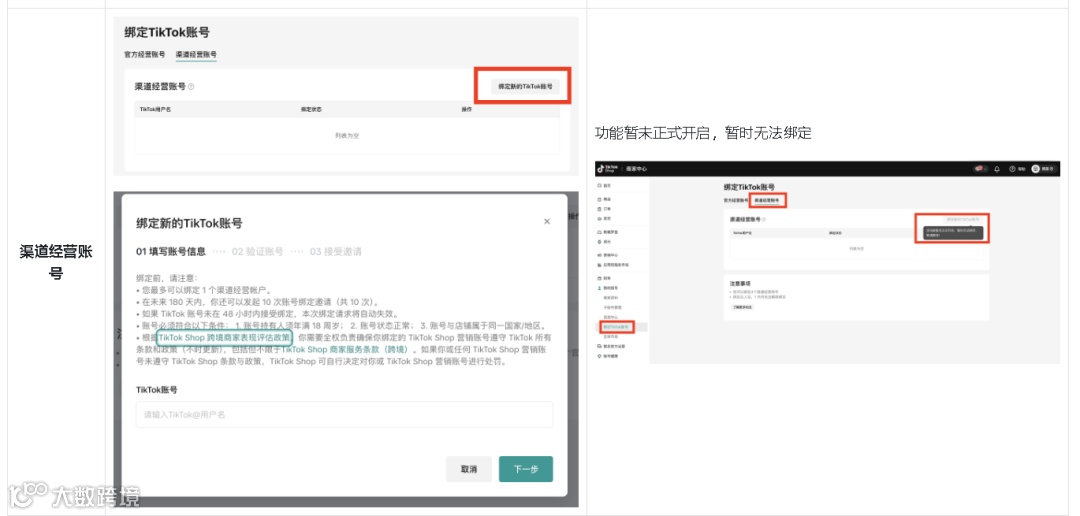
Task: Focus the 请输入TikTok@用户名 input field
Action: (344, 415)
